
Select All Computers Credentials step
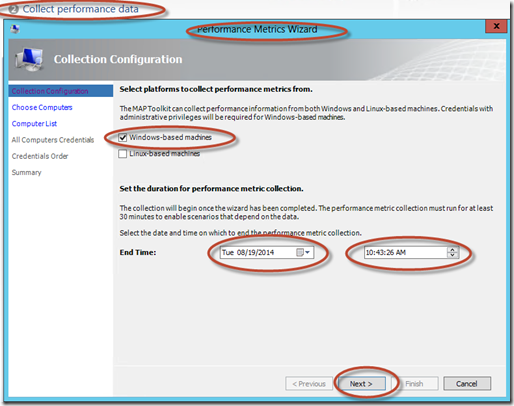(53, 140)
